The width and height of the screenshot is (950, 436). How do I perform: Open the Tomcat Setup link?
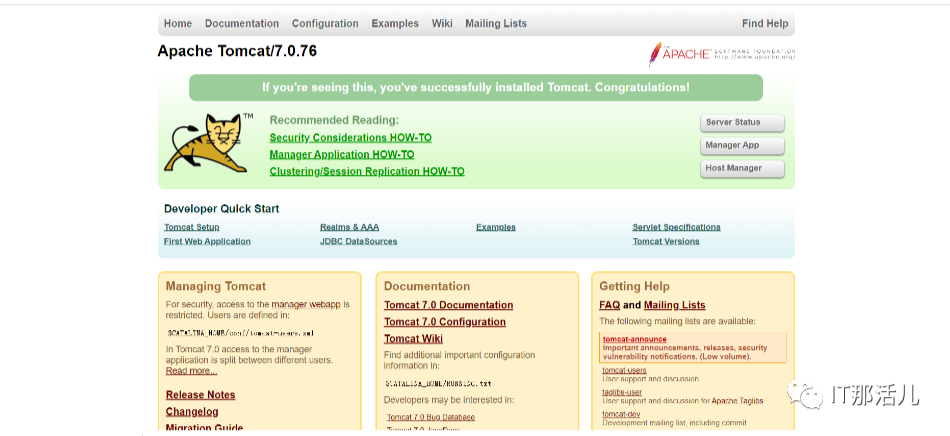[191, 227]
